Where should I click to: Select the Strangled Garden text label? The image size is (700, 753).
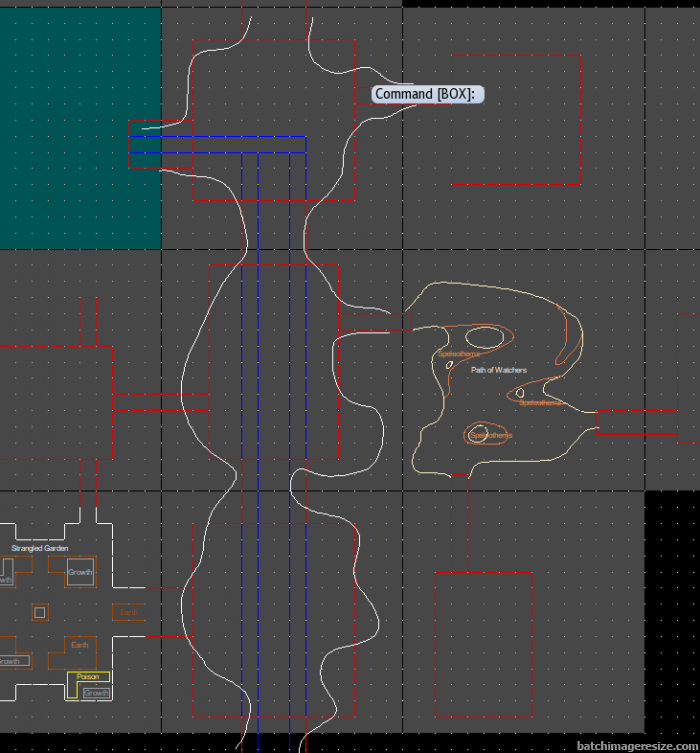tap(39, 548)
